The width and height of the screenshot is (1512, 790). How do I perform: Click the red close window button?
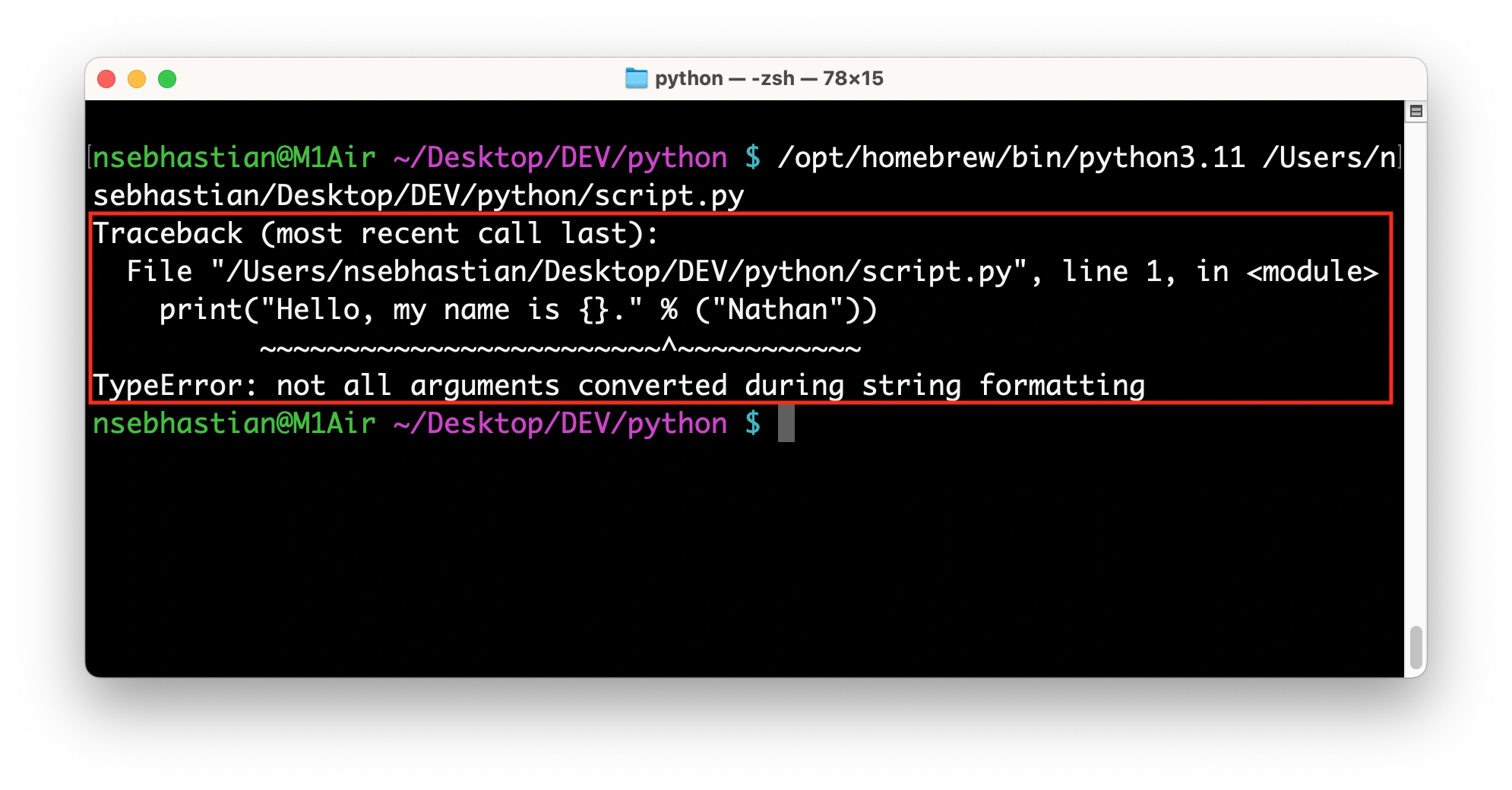[x=106, y=79]
